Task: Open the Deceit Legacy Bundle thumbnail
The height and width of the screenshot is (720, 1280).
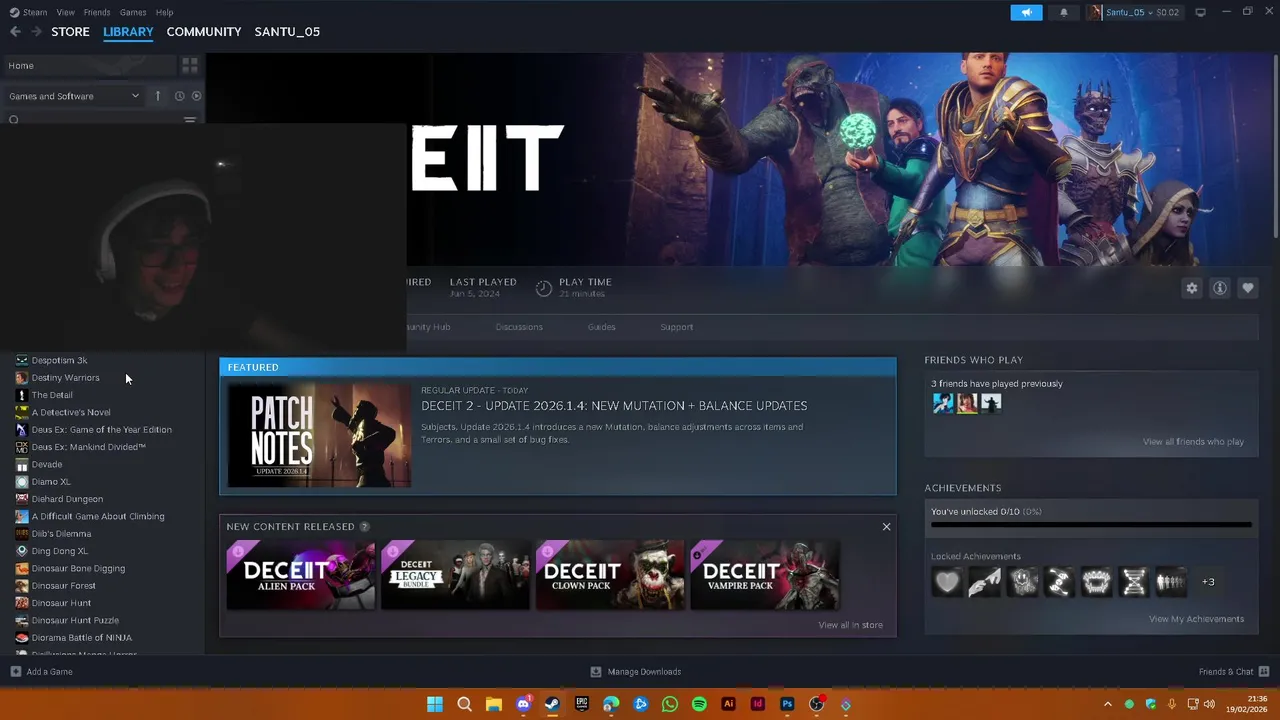Action: click(455, 575)
